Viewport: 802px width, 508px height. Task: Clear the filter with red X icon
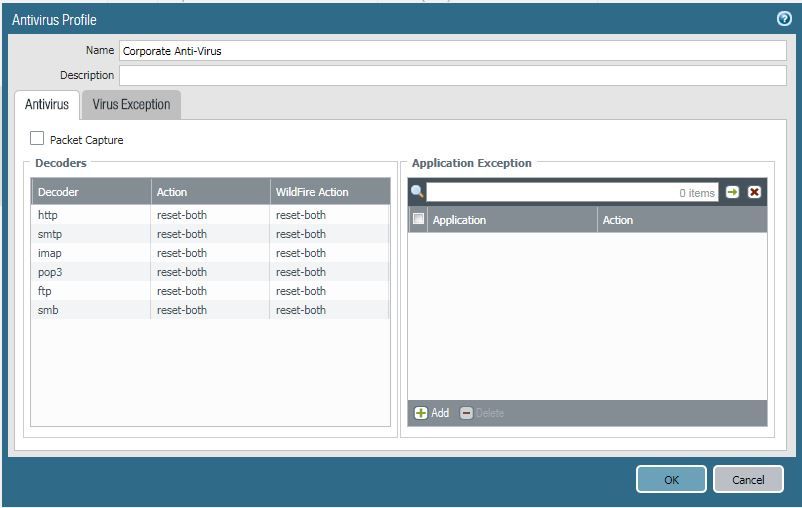755,192
